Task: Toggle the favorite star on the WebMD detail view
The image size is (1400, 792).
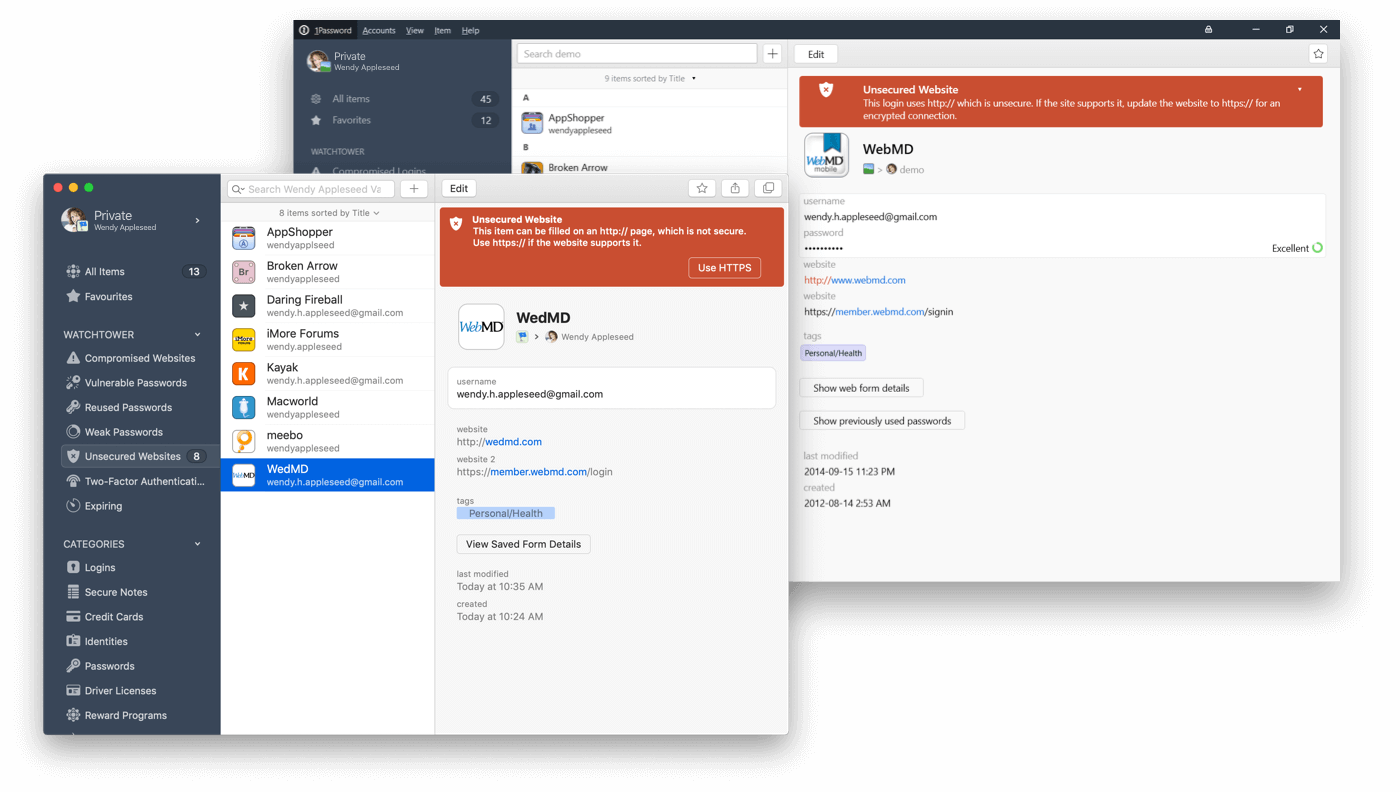Action: (1318, 53)
